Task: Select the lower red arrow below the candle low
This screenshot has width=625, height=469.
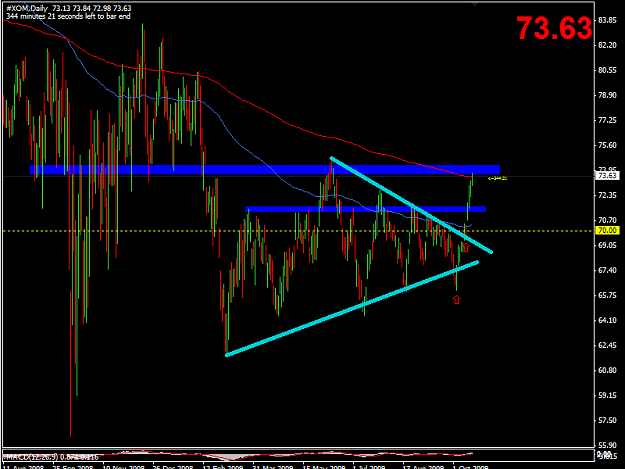Action: pyautogui.click(x=456, y=299)
